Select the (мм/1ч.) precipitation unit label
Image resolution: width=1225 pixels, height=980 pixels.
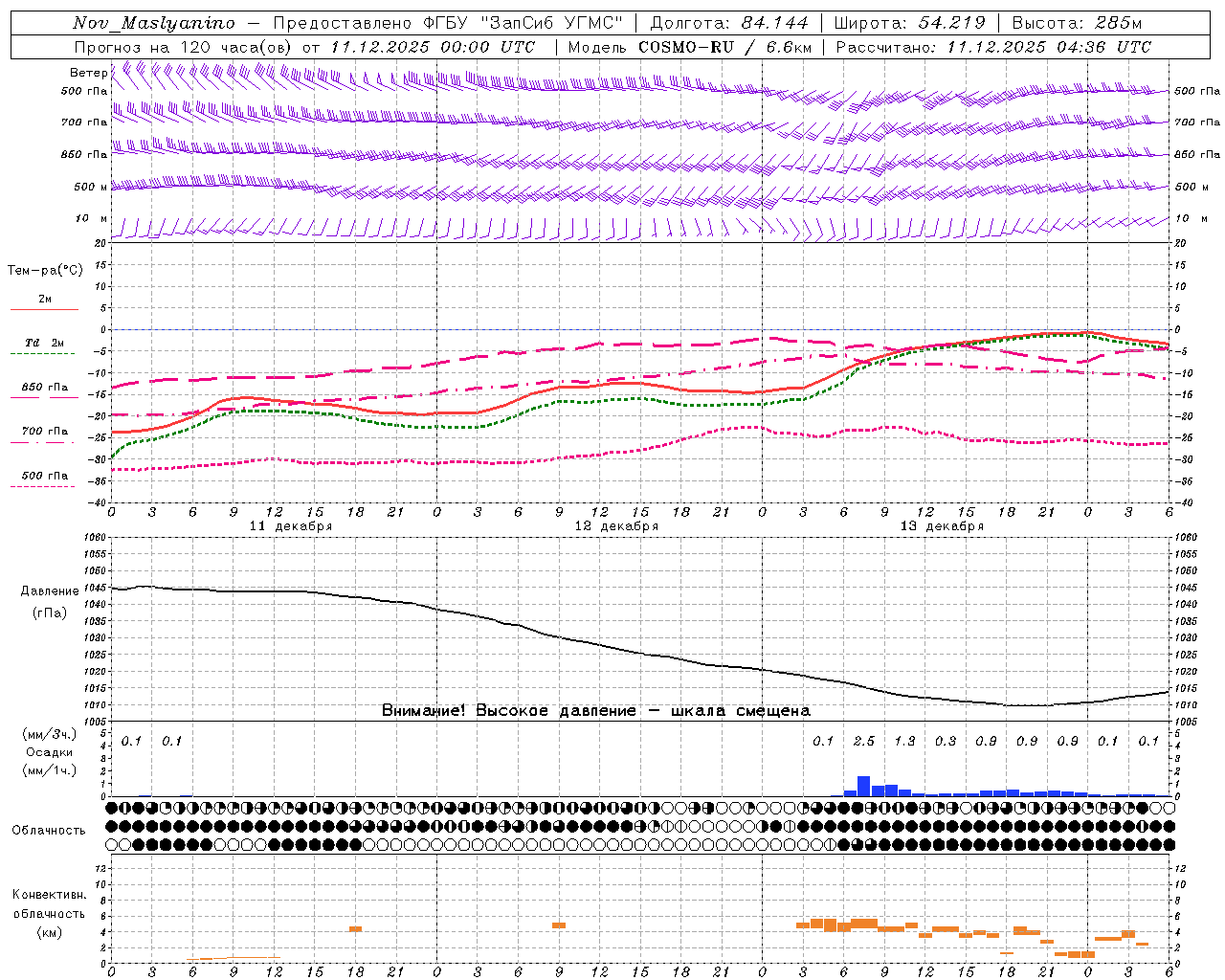(x=50, y=770)
